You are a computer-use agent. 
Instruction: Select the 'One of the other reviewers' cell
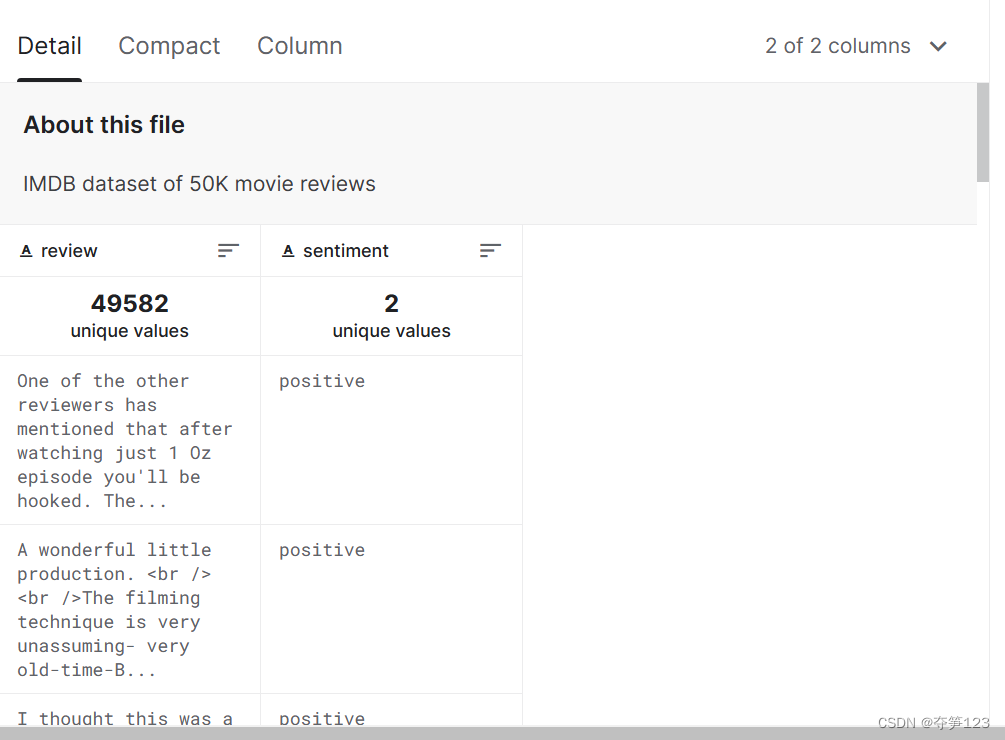[x=124, y=440]
